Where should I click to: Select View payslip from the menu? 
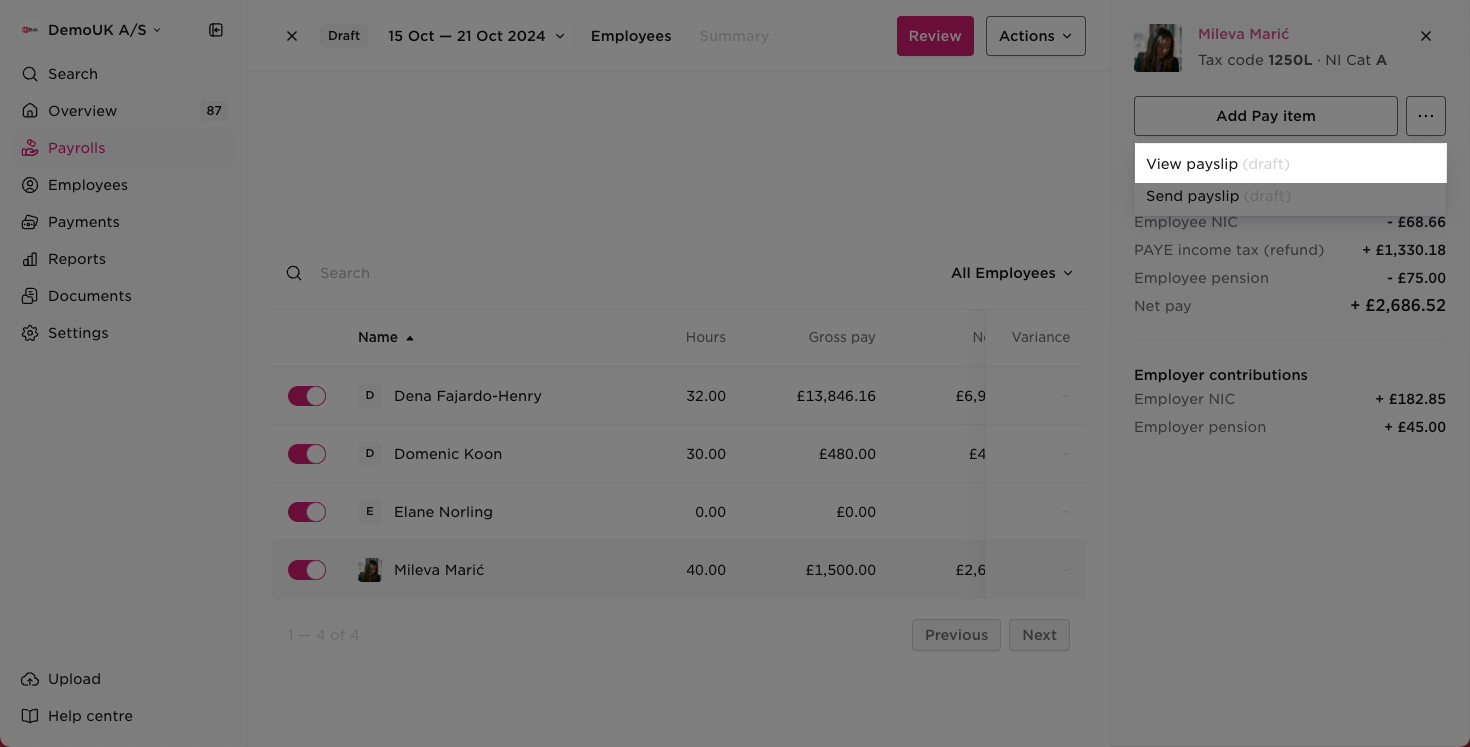coord(1193,163)
